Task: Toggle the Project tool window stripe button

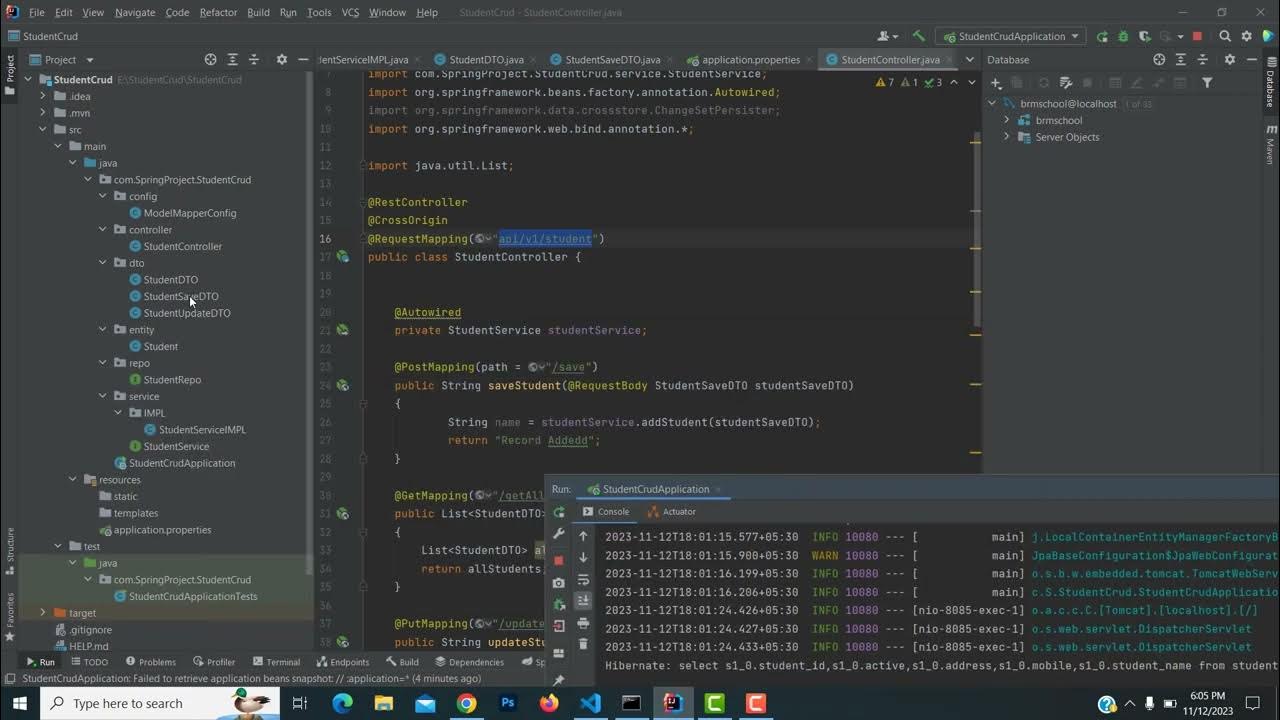Action: pos(11,73)
